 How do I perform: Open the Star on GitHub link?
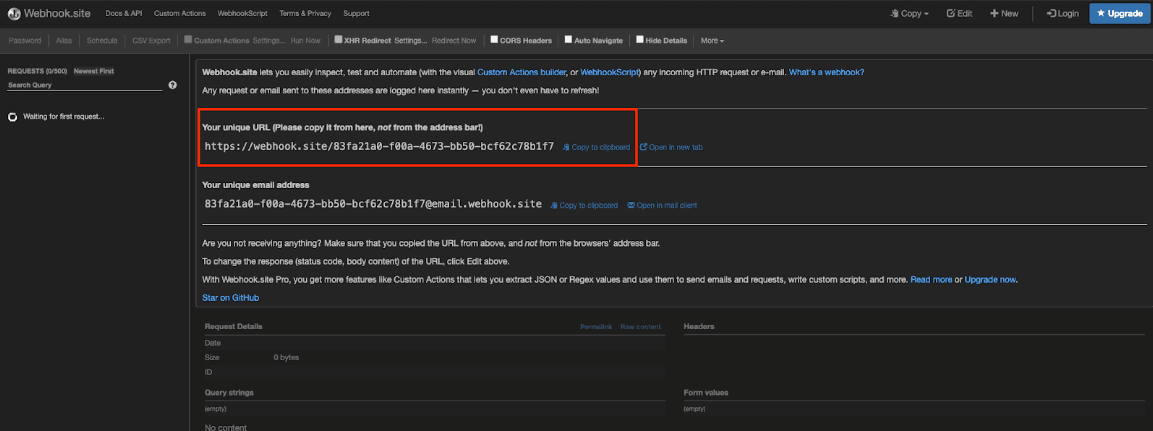[x=230, y=298]
